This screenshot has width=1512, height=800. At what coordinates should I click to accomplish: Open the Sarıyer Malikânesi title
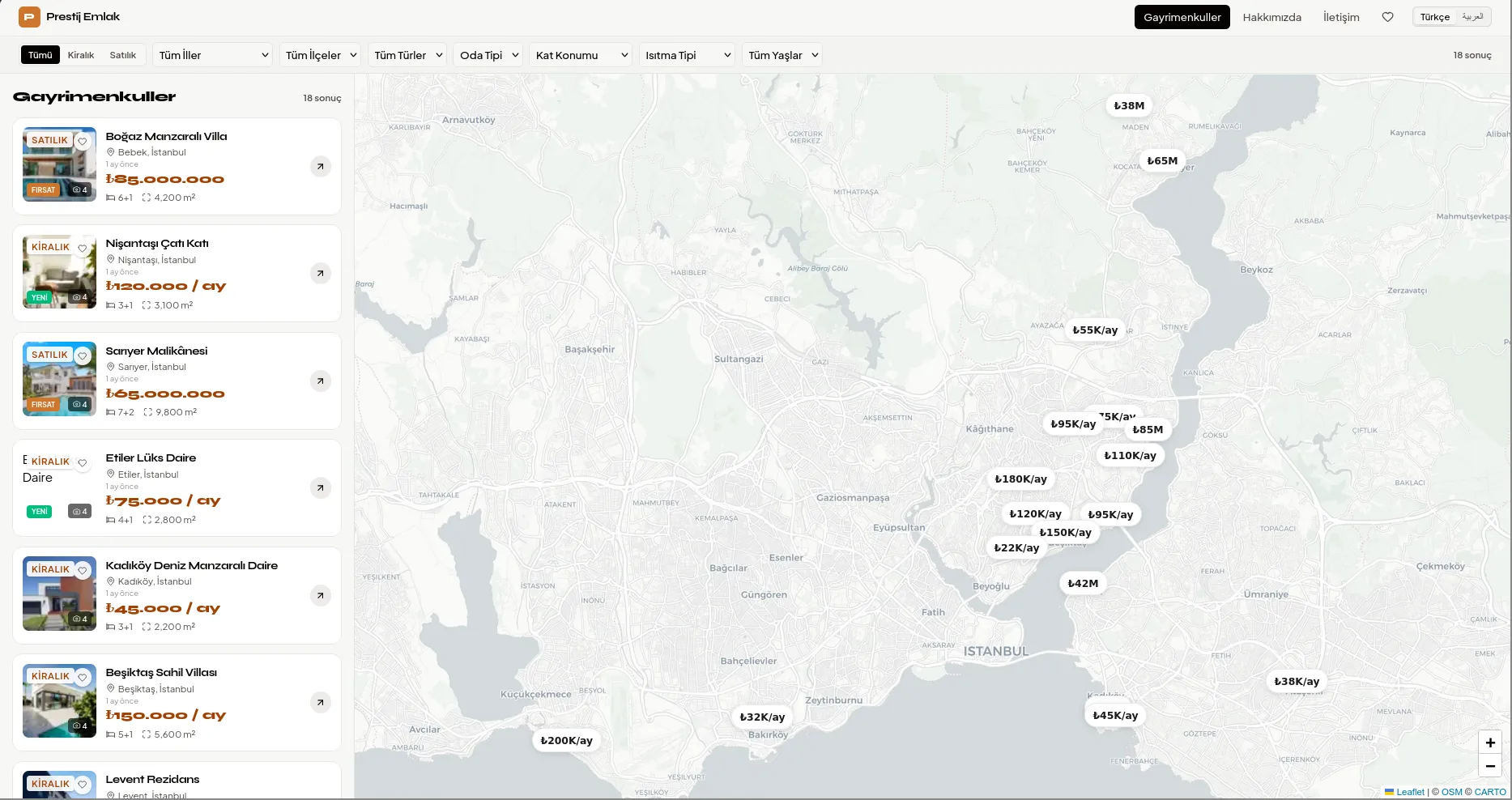click(156, 351)
